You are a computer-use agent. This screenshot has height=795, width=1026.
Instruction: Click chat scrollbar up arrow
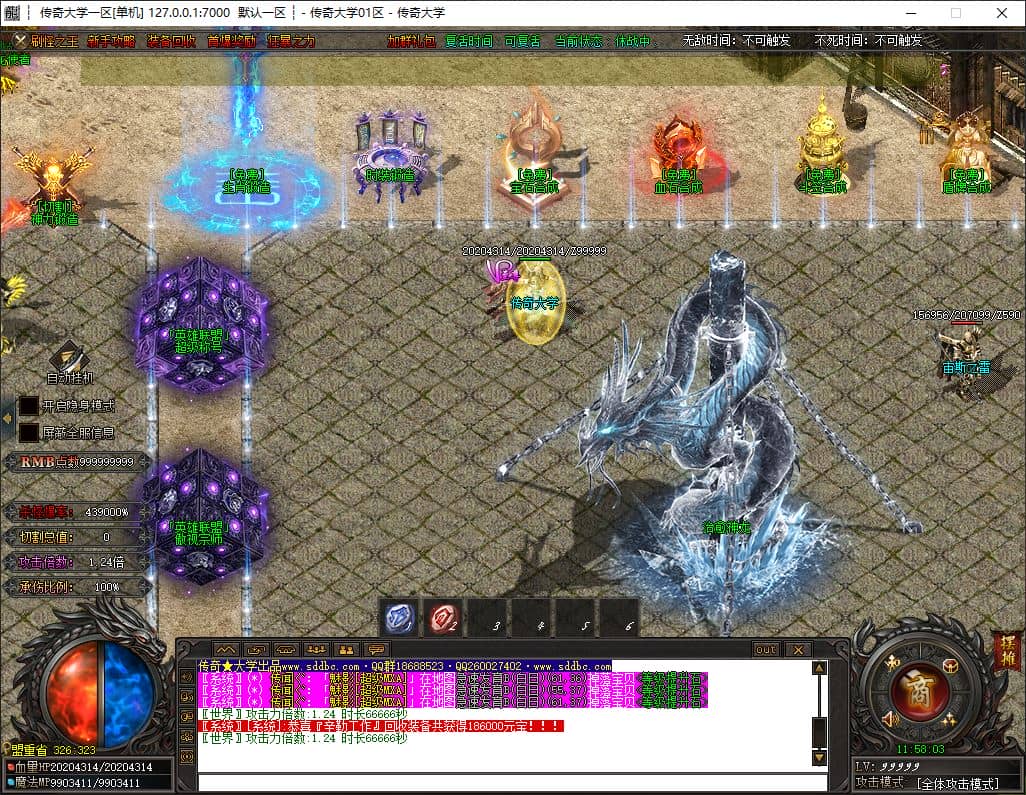tap(819, 668)
